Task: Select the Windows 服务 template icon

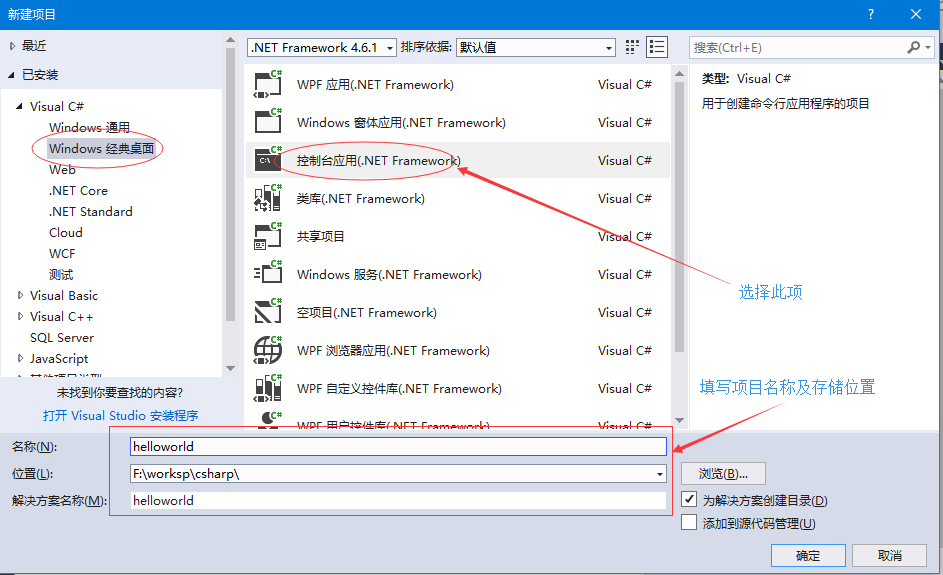Action: click(x=268, y=275)
